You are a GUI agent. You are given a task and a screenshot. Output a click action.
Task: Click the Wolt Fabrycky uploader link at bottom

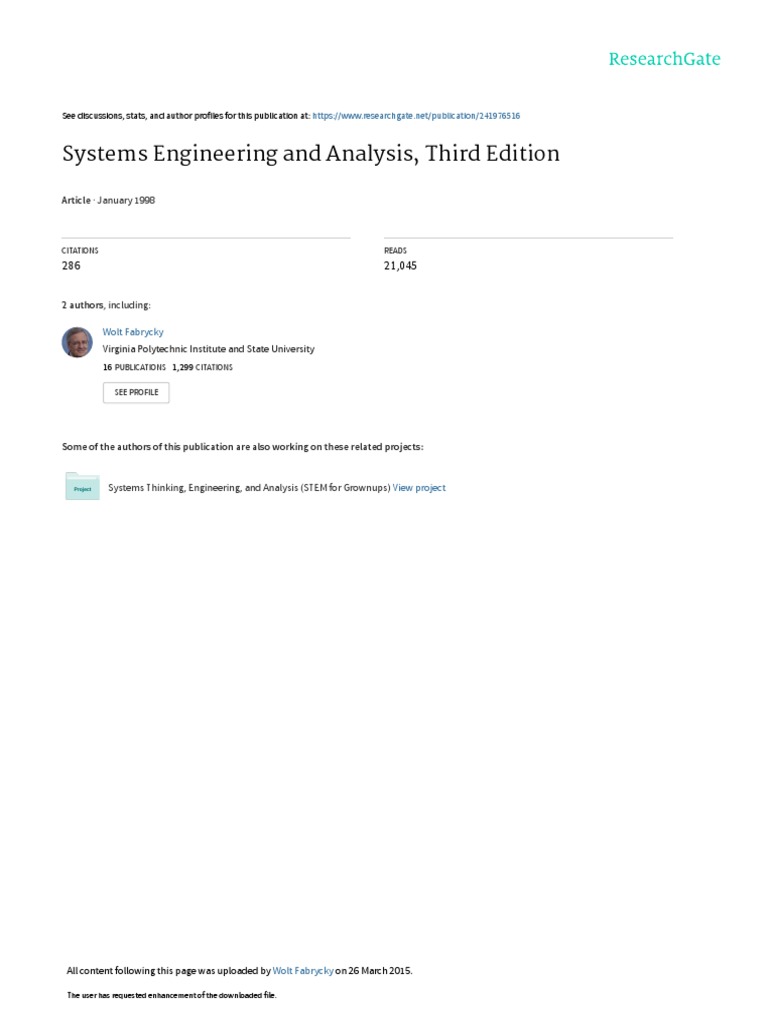click(x=303, y=971)
